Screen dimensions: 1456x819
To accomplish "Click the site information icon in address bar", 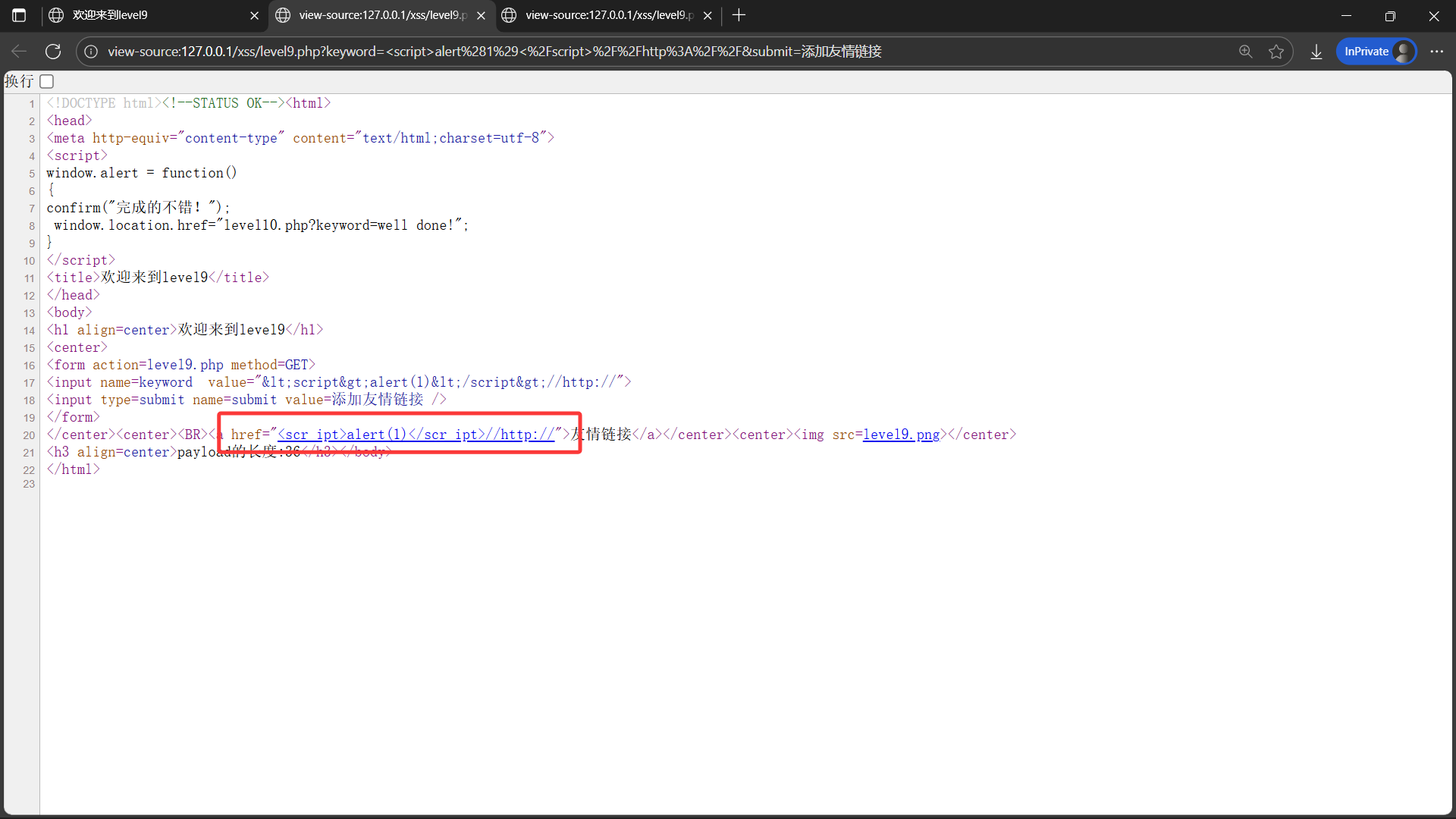I will 91,52.
